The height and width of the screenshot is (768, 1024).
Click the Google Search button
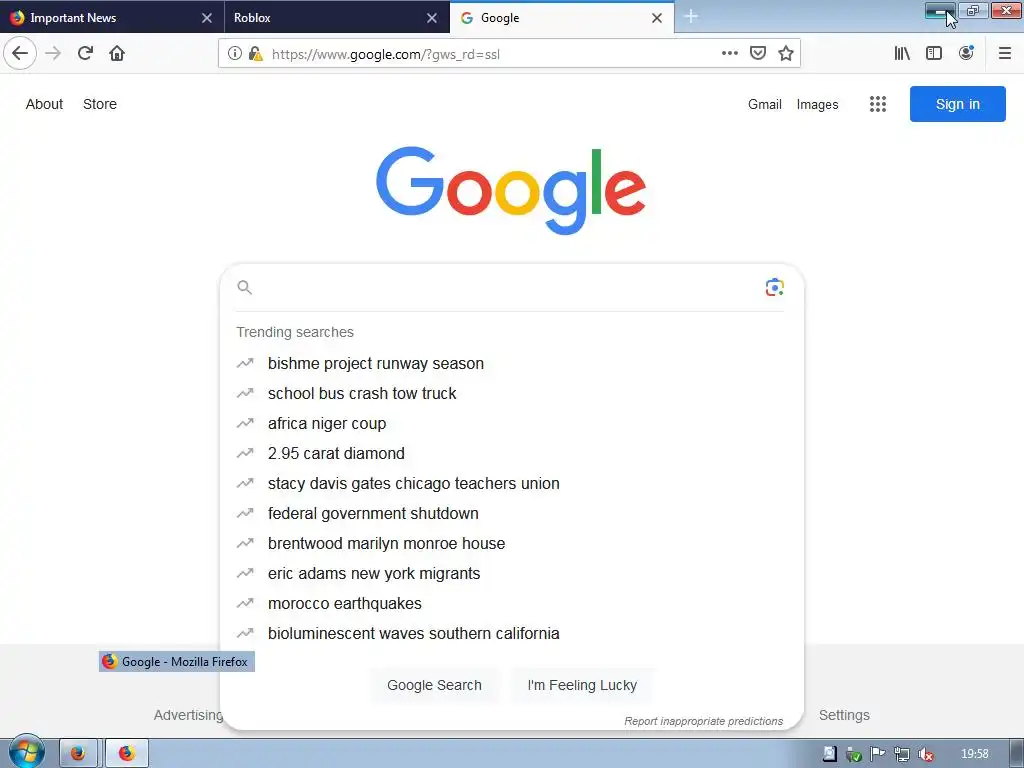click(434, 685)
